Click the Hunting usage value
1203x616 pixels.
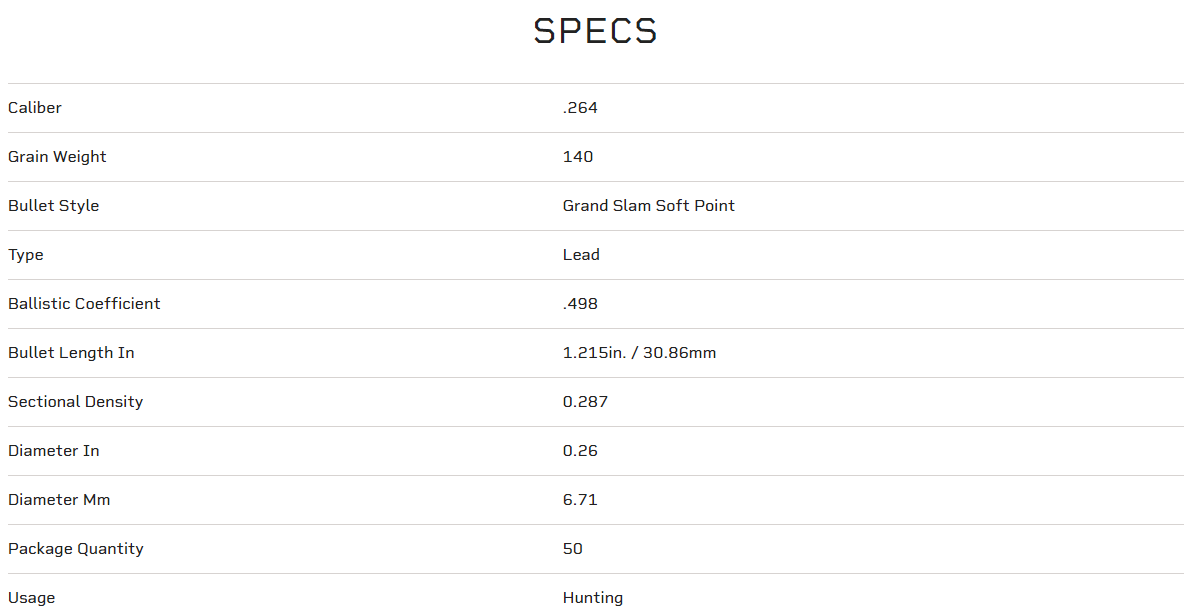click(x=593, y=598)
